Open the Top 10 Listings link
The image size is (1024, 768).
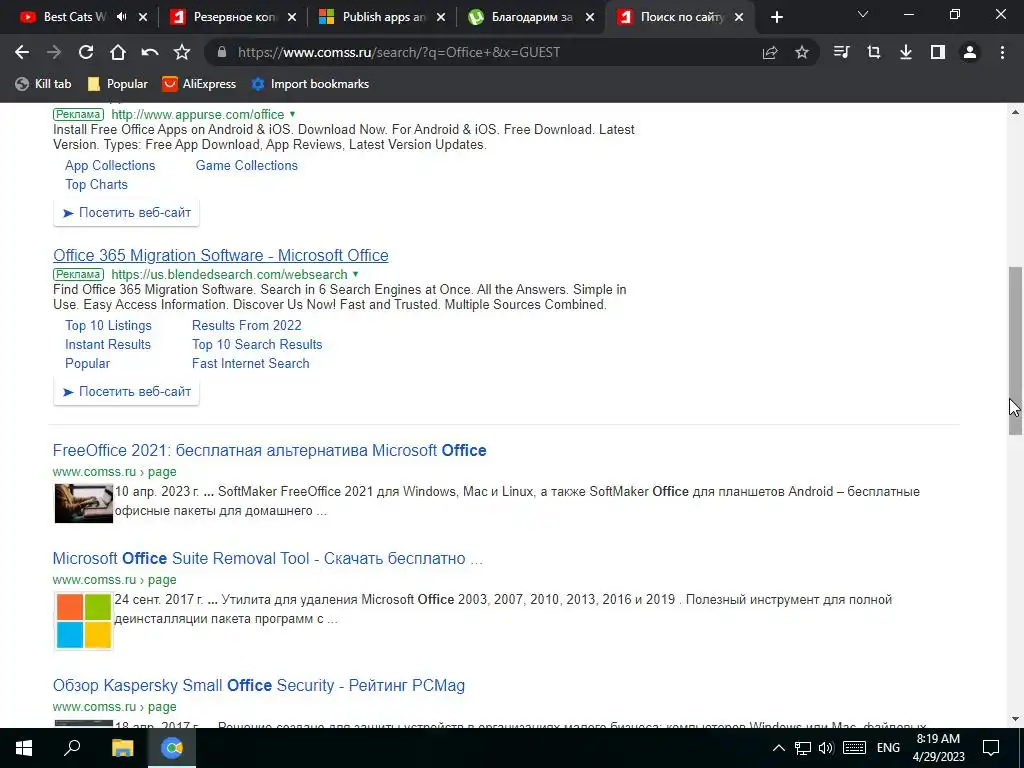[x=108, y=325]
